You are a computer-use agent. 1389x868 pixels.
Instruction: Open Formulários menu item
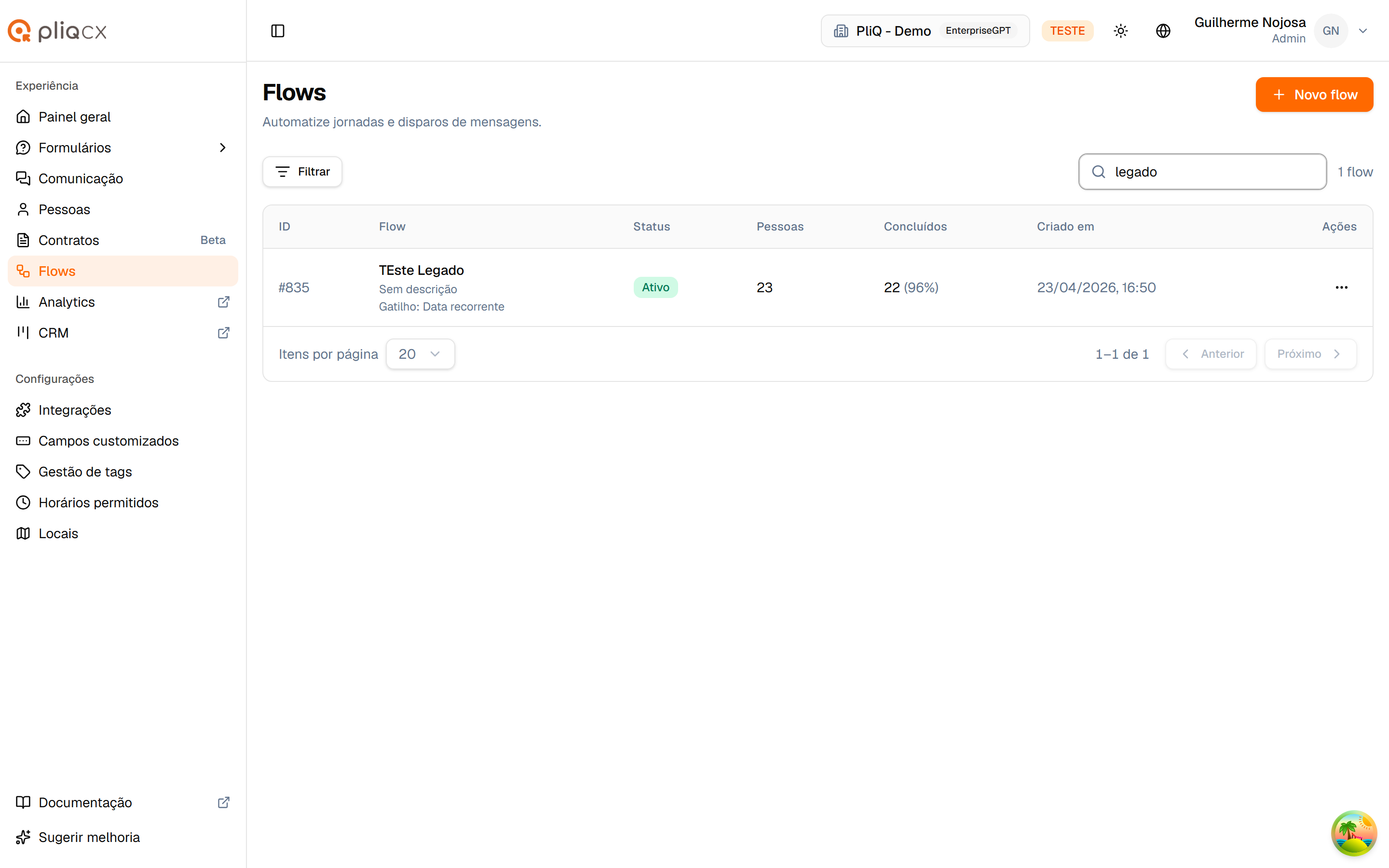point(123,148)
